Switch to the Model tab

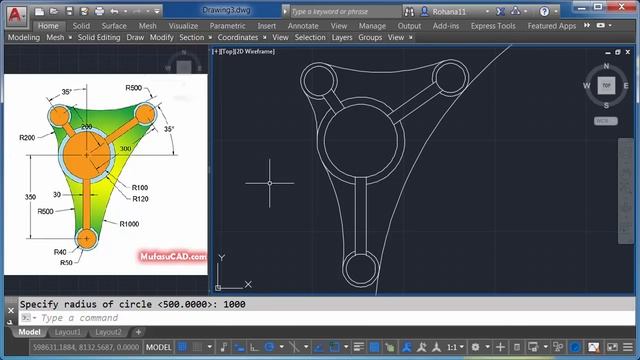29,332
